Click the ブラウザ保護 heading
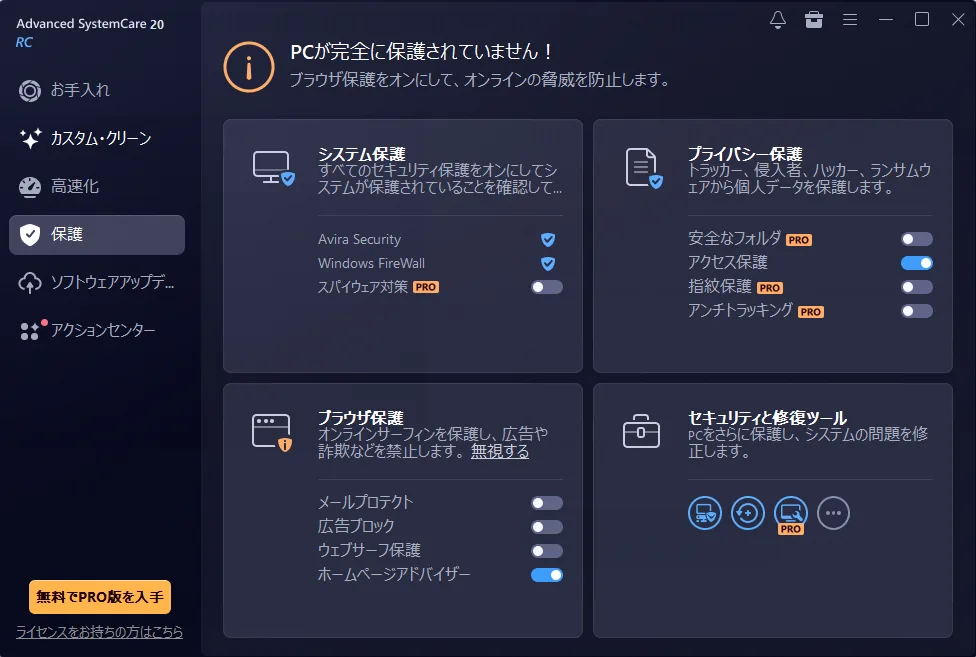The height and width of the screenshot is (657, 976). click(x=361, y=417)
